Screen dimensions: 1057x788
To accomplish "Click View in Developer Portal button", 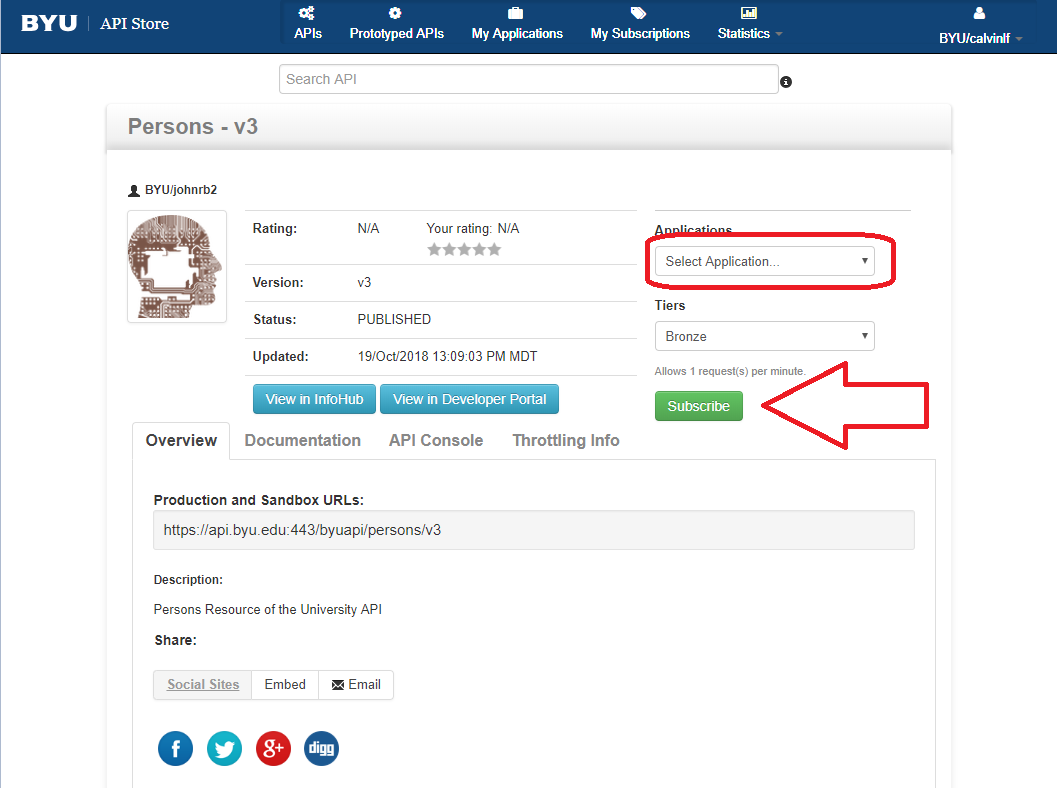I will click(470, 399).
